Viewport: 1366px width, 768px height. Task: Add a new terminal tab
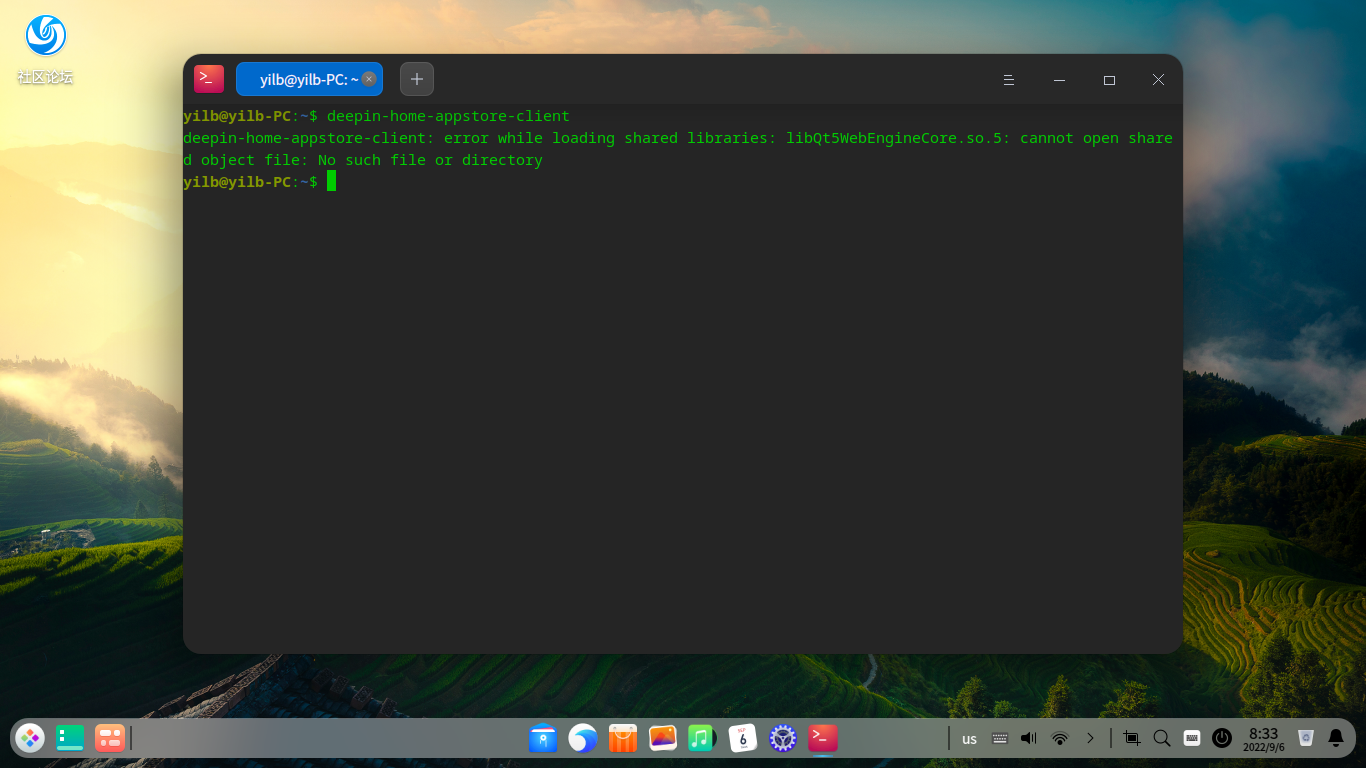point(417,79)
